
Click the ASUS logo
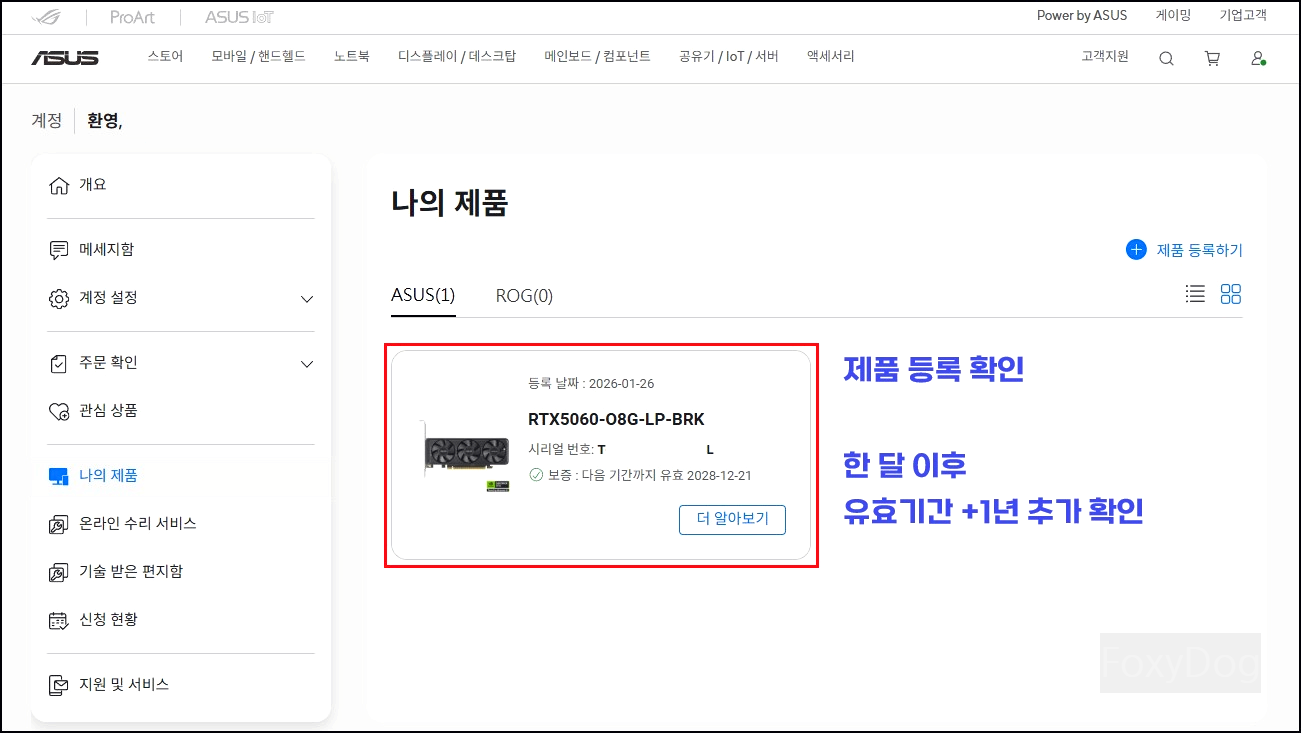(x=65, y=58)
